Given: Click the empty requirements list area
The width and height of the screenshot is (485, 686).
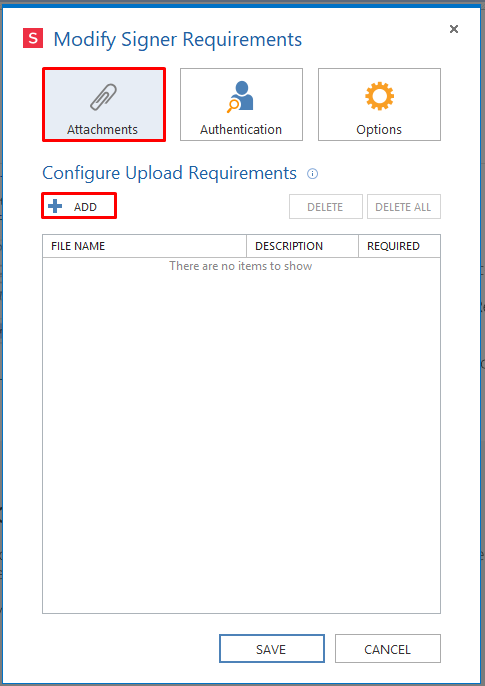Looking at the screenshot, I should click(241, 435).
